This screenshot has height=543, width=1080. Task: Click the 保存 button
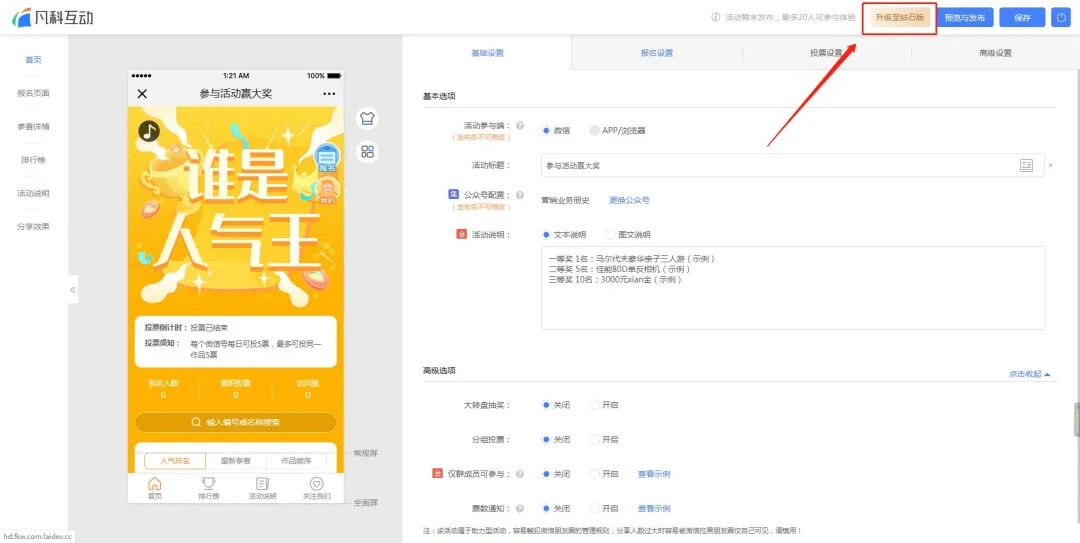click(1022, 18)
